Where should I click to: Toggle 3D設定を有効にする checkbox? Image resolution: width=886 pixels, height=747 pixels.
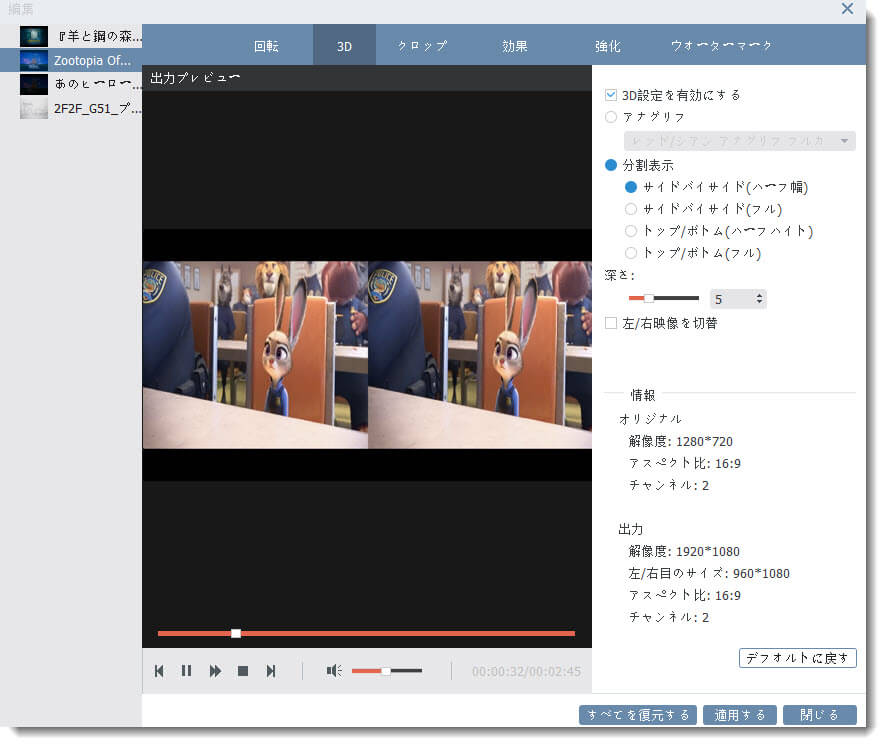pyautogui.click(x=611, y=95)
